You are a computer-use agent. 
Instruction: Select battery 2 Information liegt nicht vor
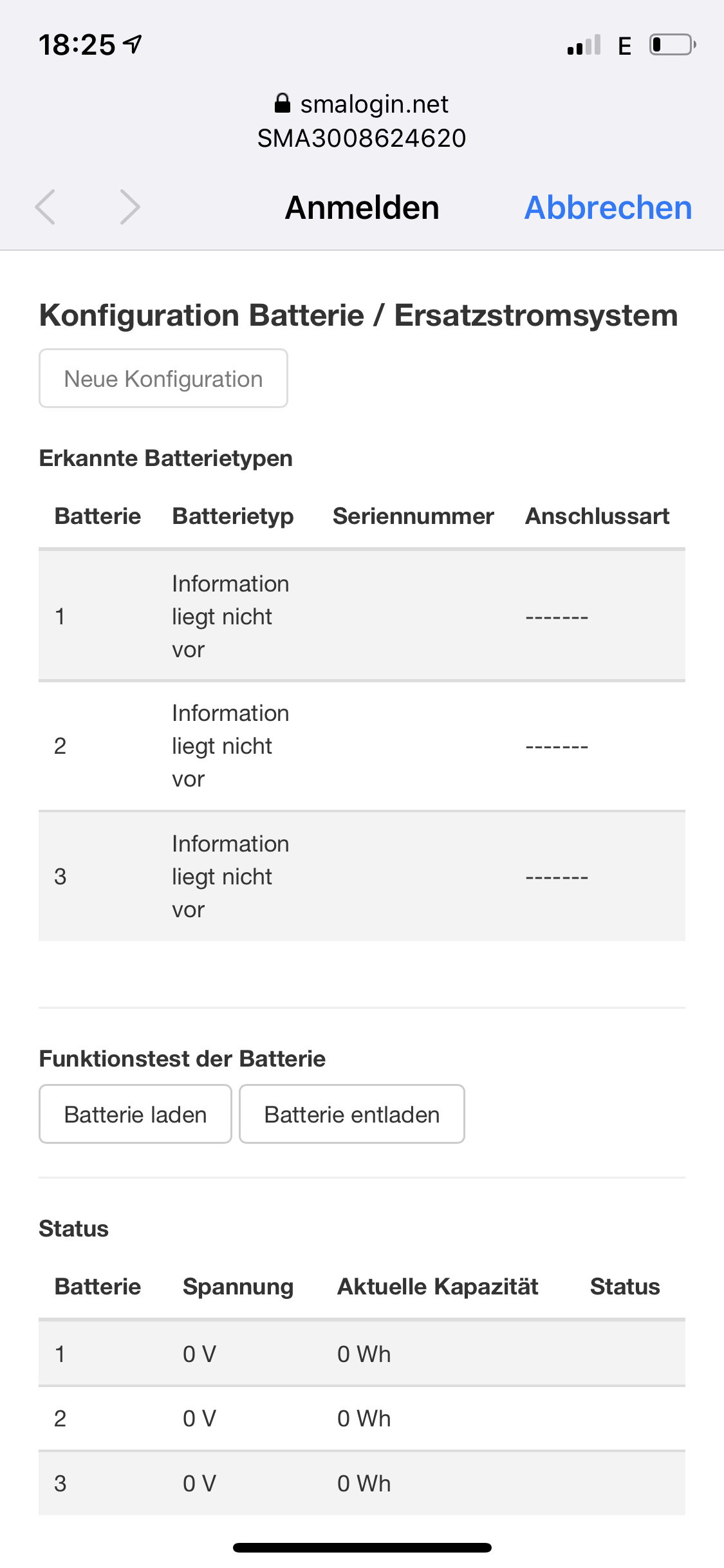pos(230,746)
